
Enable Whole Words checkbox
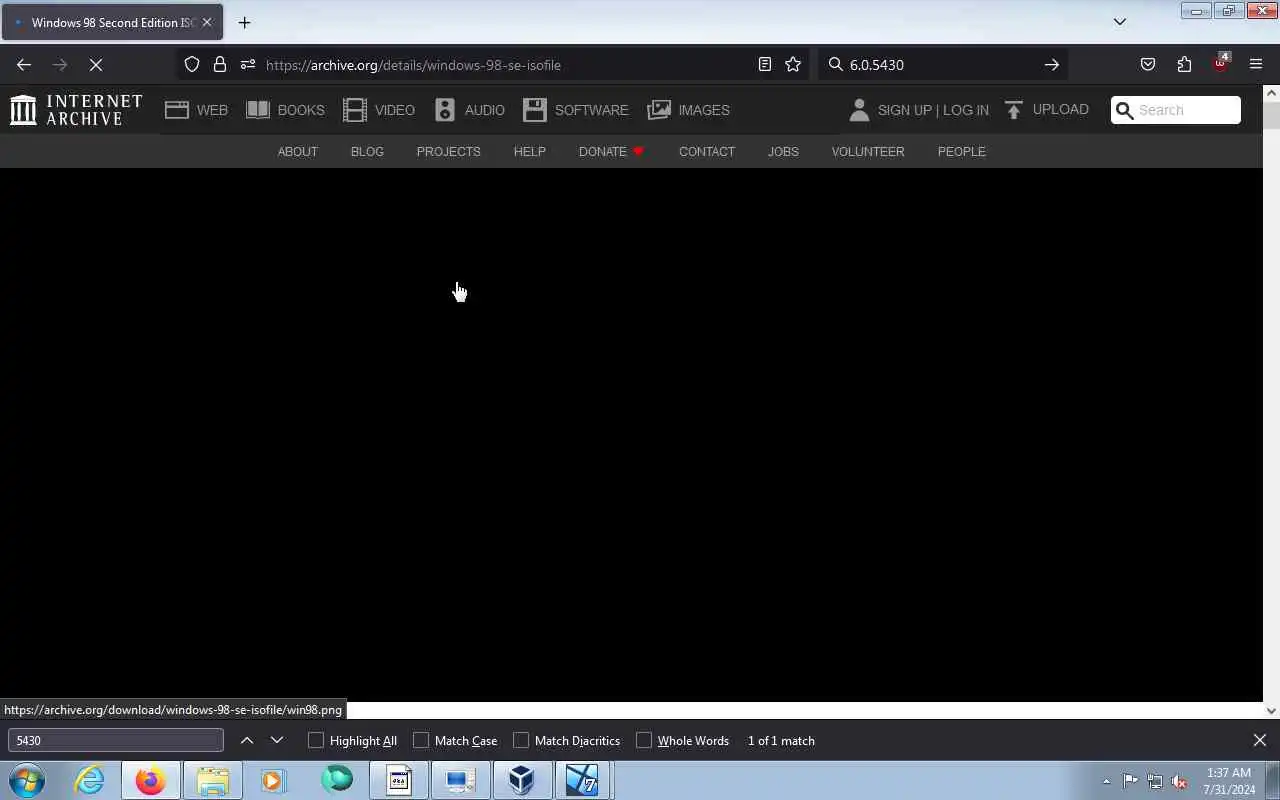point(644,740)
